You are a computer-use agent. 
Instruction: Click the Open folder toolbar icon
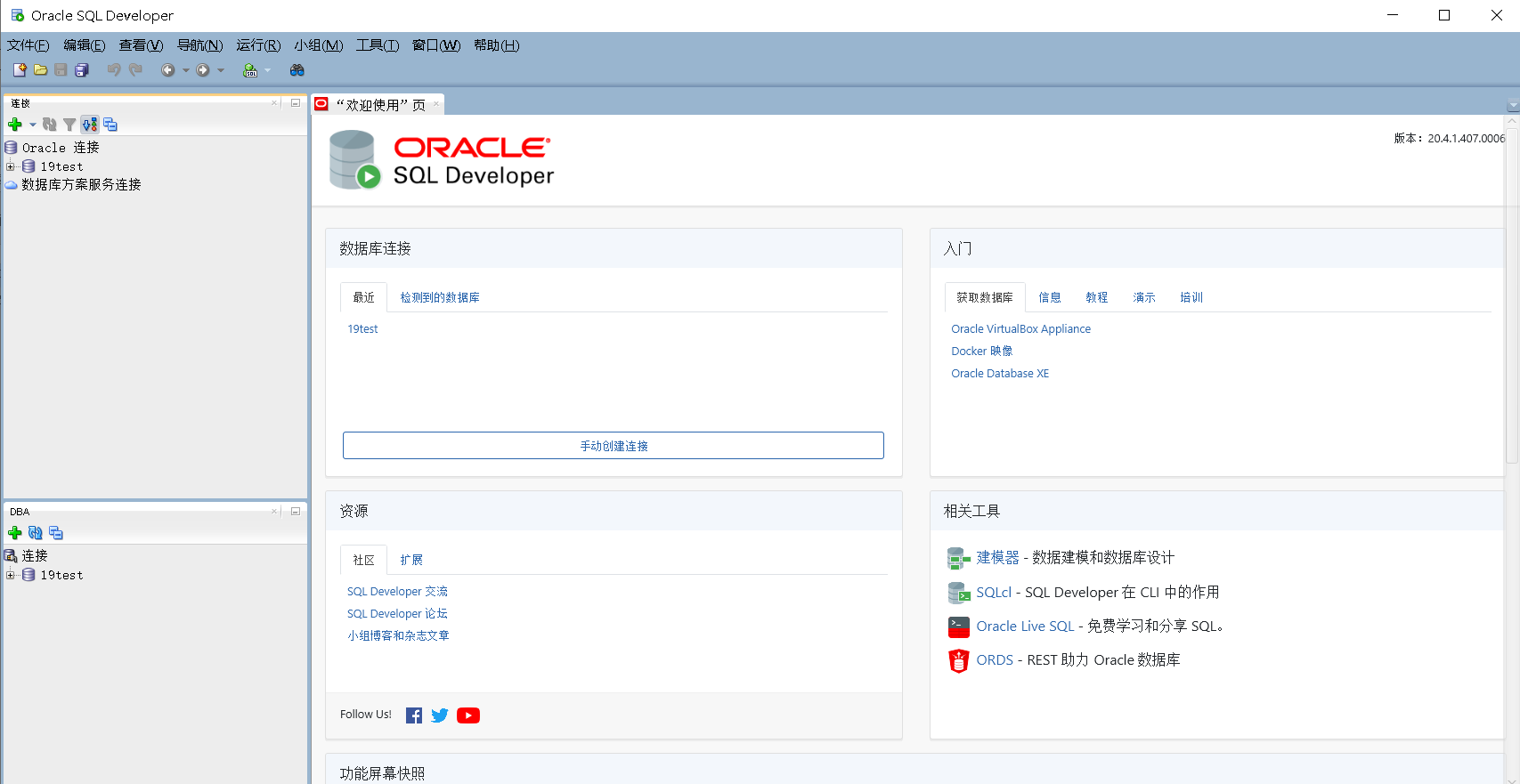point(40,69)
